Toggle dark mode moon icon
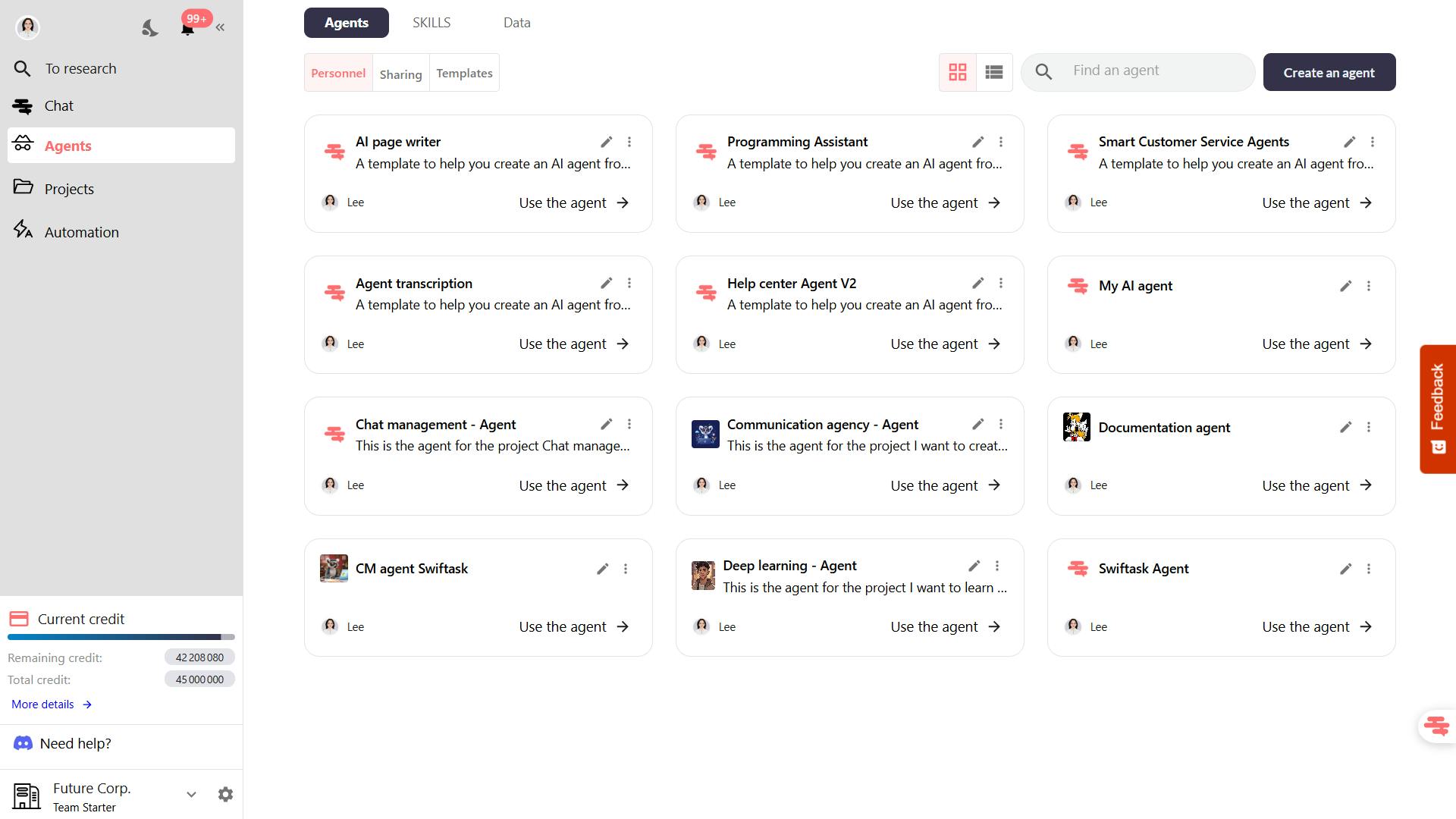The width and height of the screenshot is (1456, 819). tap(150, 28)
